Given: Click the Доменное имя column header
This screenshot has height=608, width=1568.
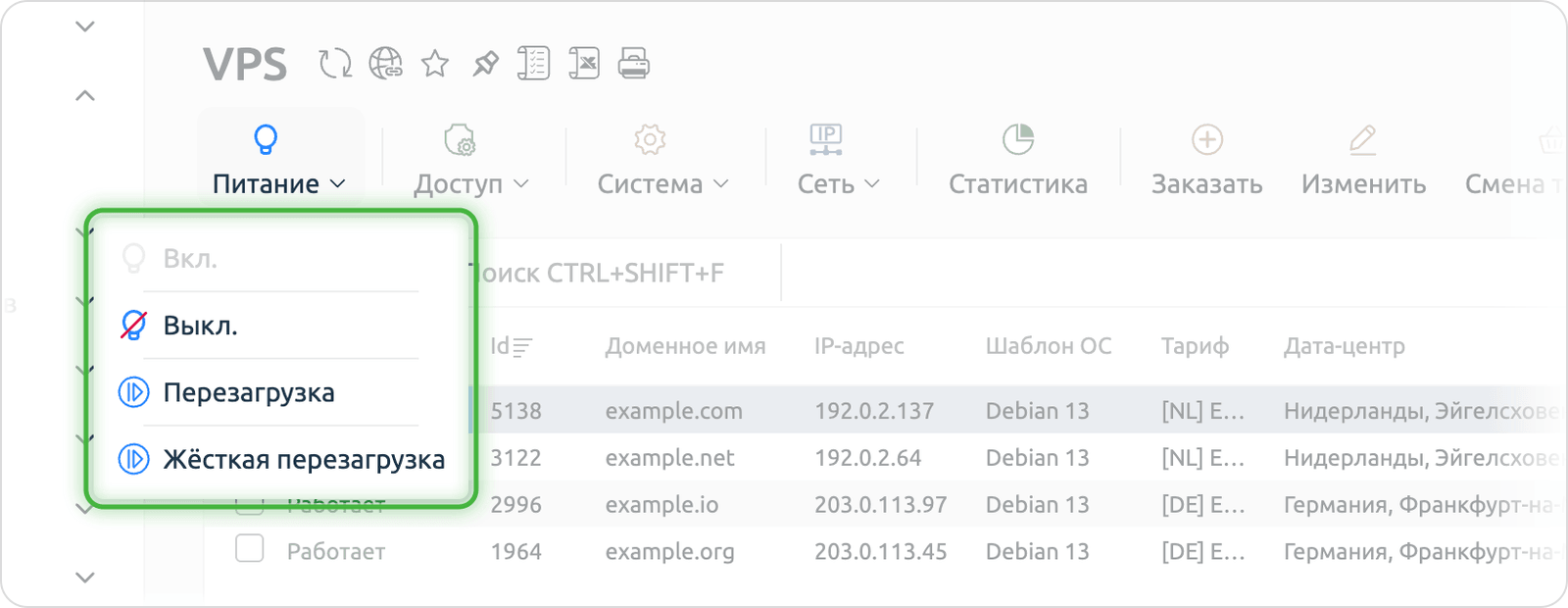Looking at the screenshot, I should (x=685, y=346).
